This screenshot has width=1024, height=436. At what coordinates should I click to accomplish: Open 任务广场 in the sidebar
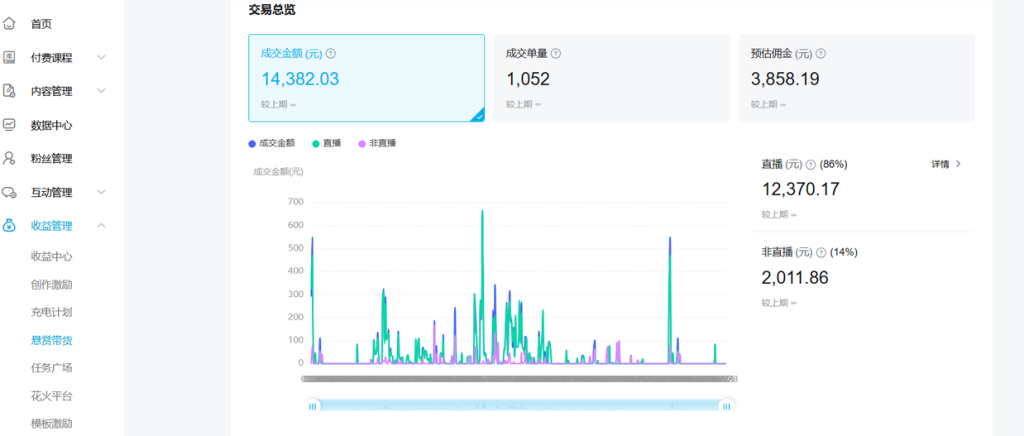(51, 367)
